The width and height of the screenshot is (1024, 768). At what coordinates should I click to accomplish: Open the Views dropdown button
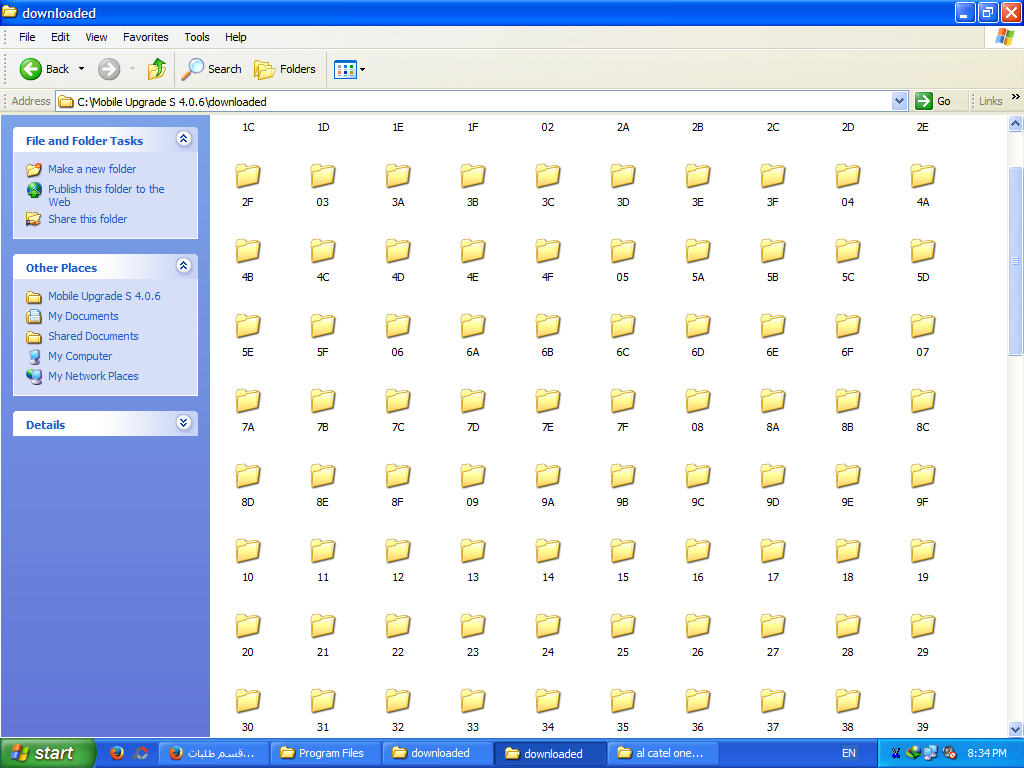[349, 69]
